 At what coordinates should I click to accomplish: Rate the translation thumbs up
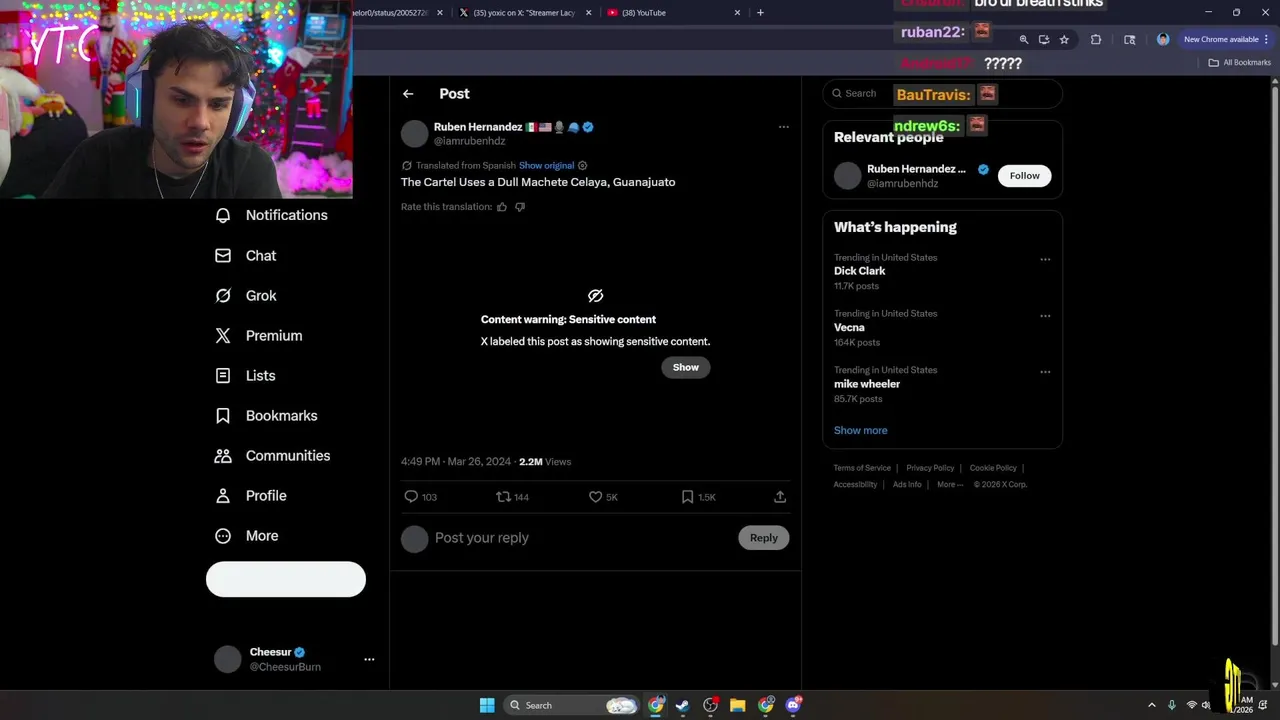coord(502,207)
